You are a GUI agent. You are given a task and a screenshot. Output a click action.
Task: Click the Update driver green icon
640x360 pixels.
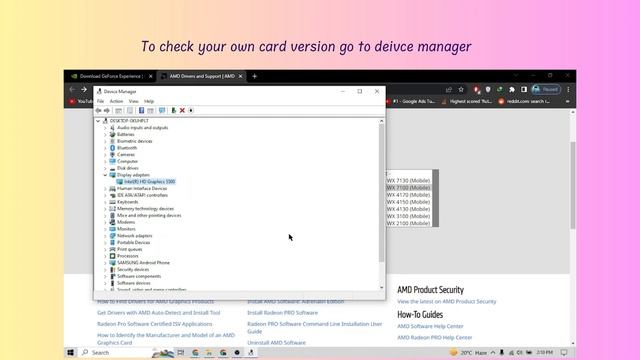(x=173, y=111)
